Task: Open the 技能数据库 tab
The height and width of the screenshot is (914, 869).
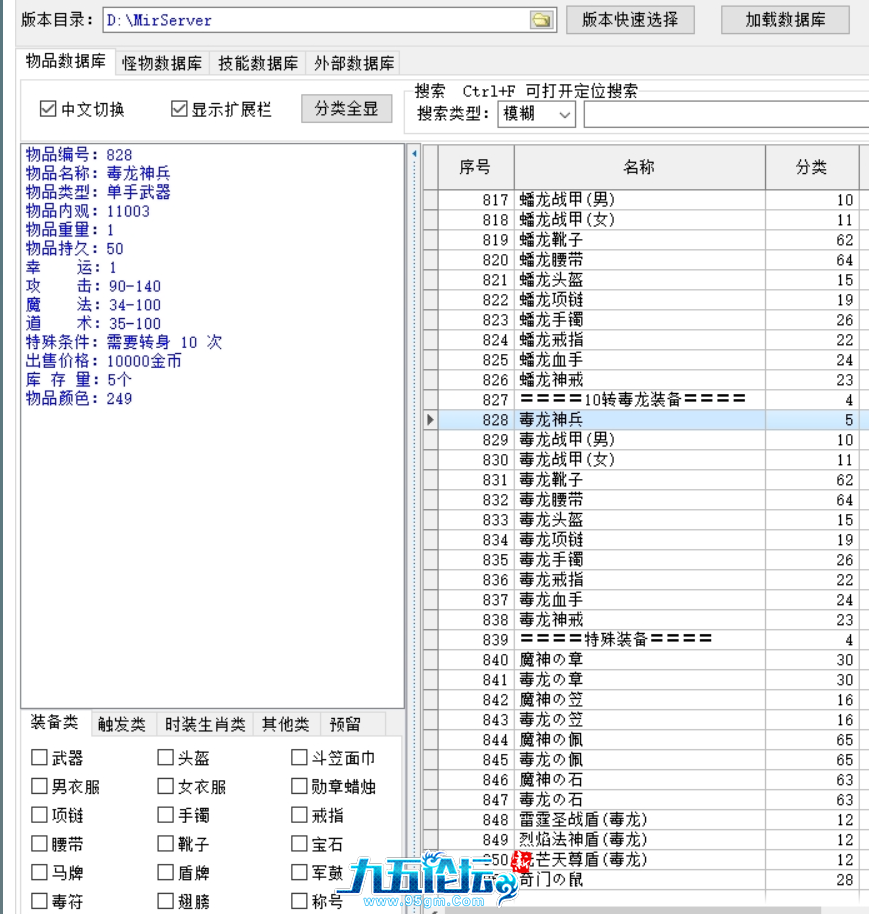Action: pyautogui.click(x=258, y=63)
